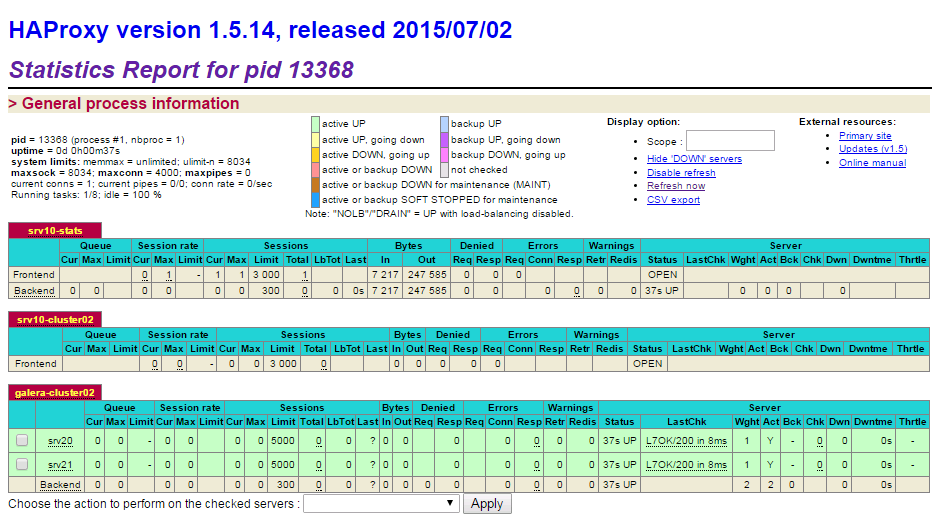Click the galera-cluster02 Backend weight value 2
This screenshot has width=934, height=519.
[x=747, y=485]
